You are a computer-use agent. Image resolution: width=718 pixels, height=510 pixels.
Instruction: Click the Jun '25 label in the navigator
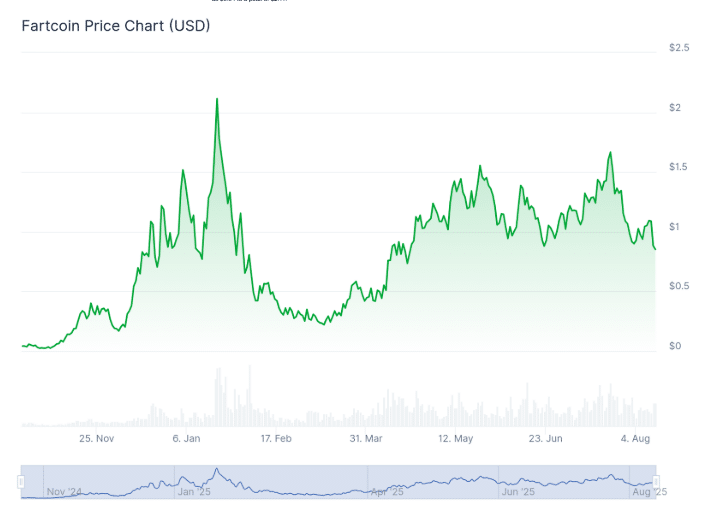518,492
